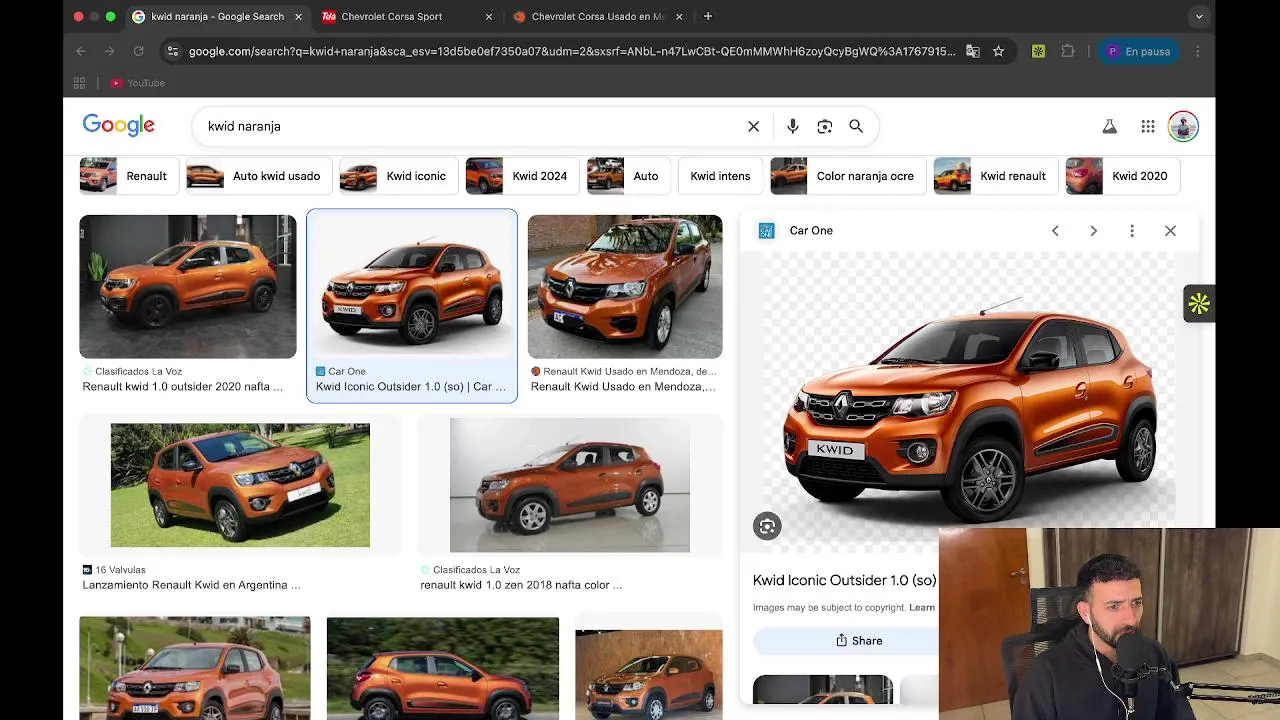Open the green extension icon in toolbar
This screenshot has height=720, width=1280.
[1038, 51]
